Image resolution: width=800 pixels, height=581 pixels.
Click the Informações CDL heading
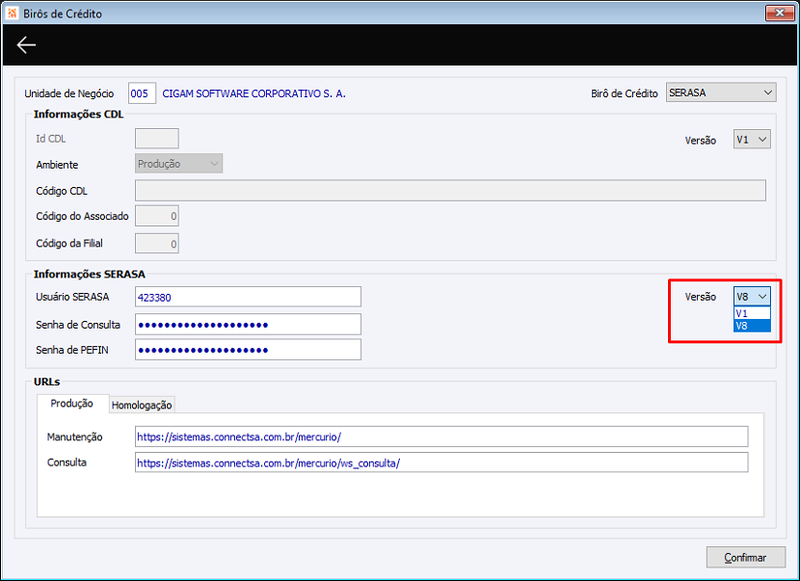(x=79, y=114)
